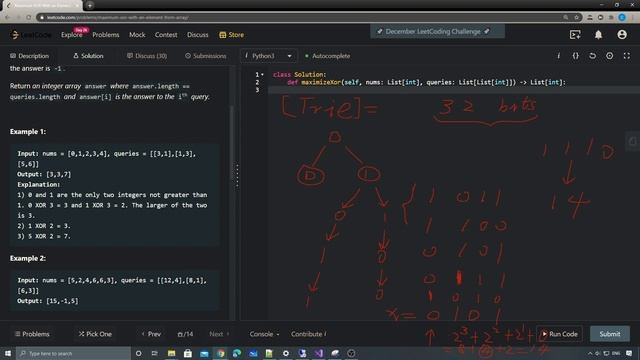This screenshot has height=360, width=640.
Task: Open the bottom Problems list button
Action: tap(32, 334)
